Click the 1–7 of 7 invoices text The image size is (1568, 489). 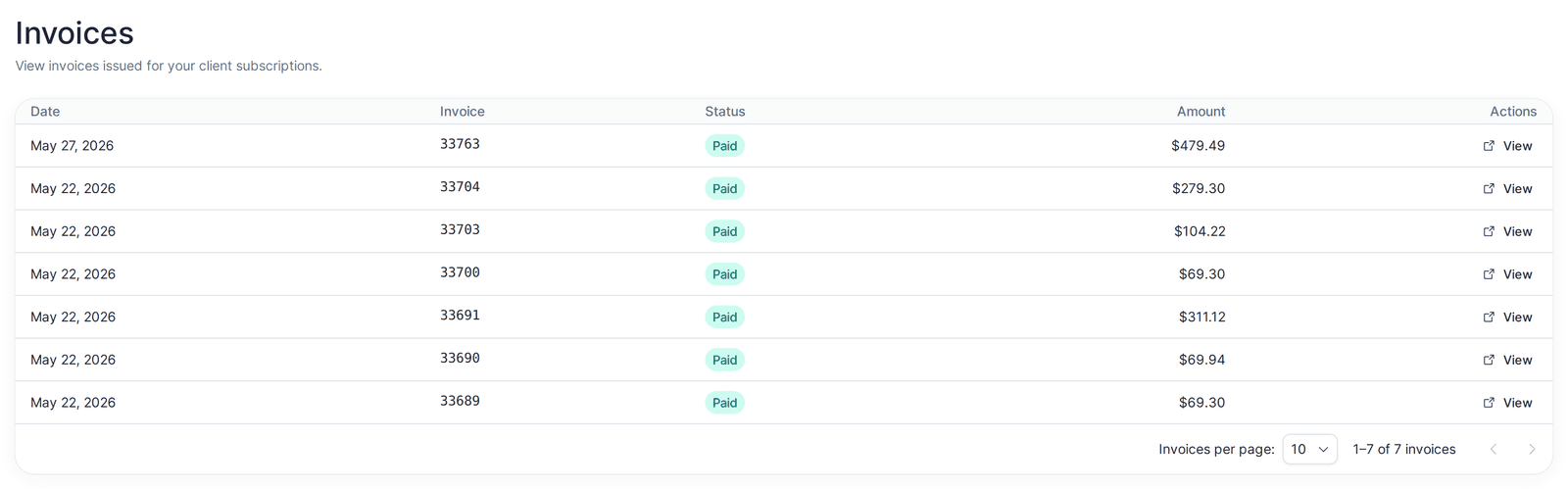coord(1404,449)
